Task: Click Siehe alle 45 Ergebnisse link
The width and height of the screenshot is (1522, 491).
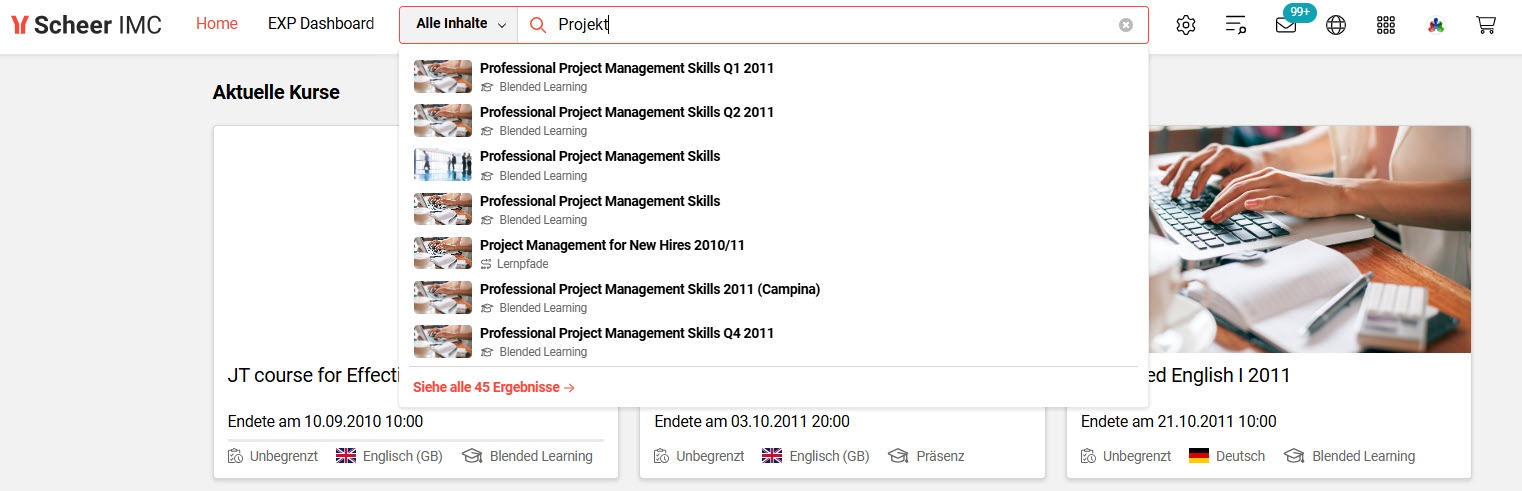Action: (x=493, y=387)
